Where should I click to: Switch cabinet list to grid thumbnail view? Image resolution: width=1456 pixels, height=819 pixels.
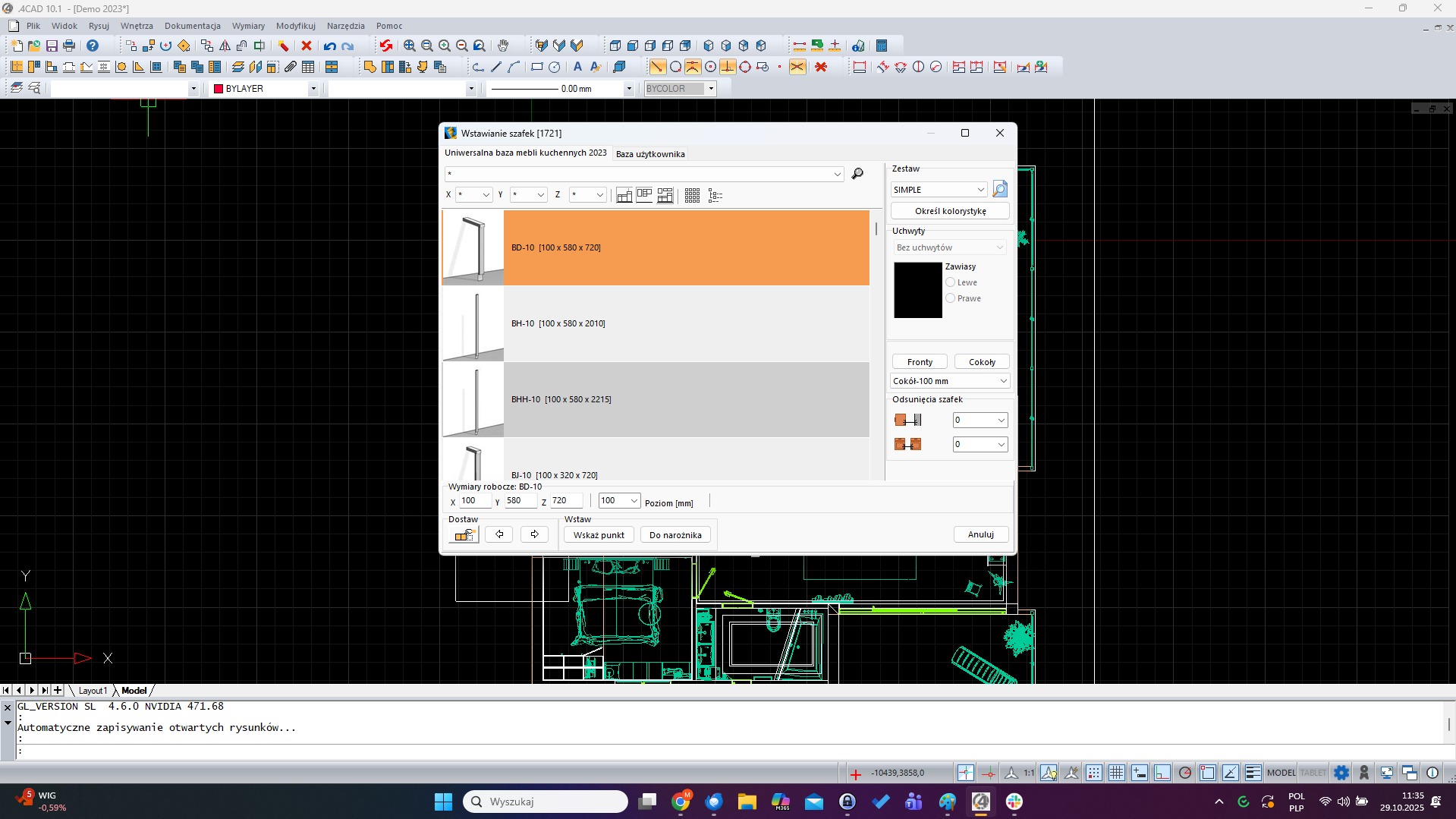coord(692,196)
